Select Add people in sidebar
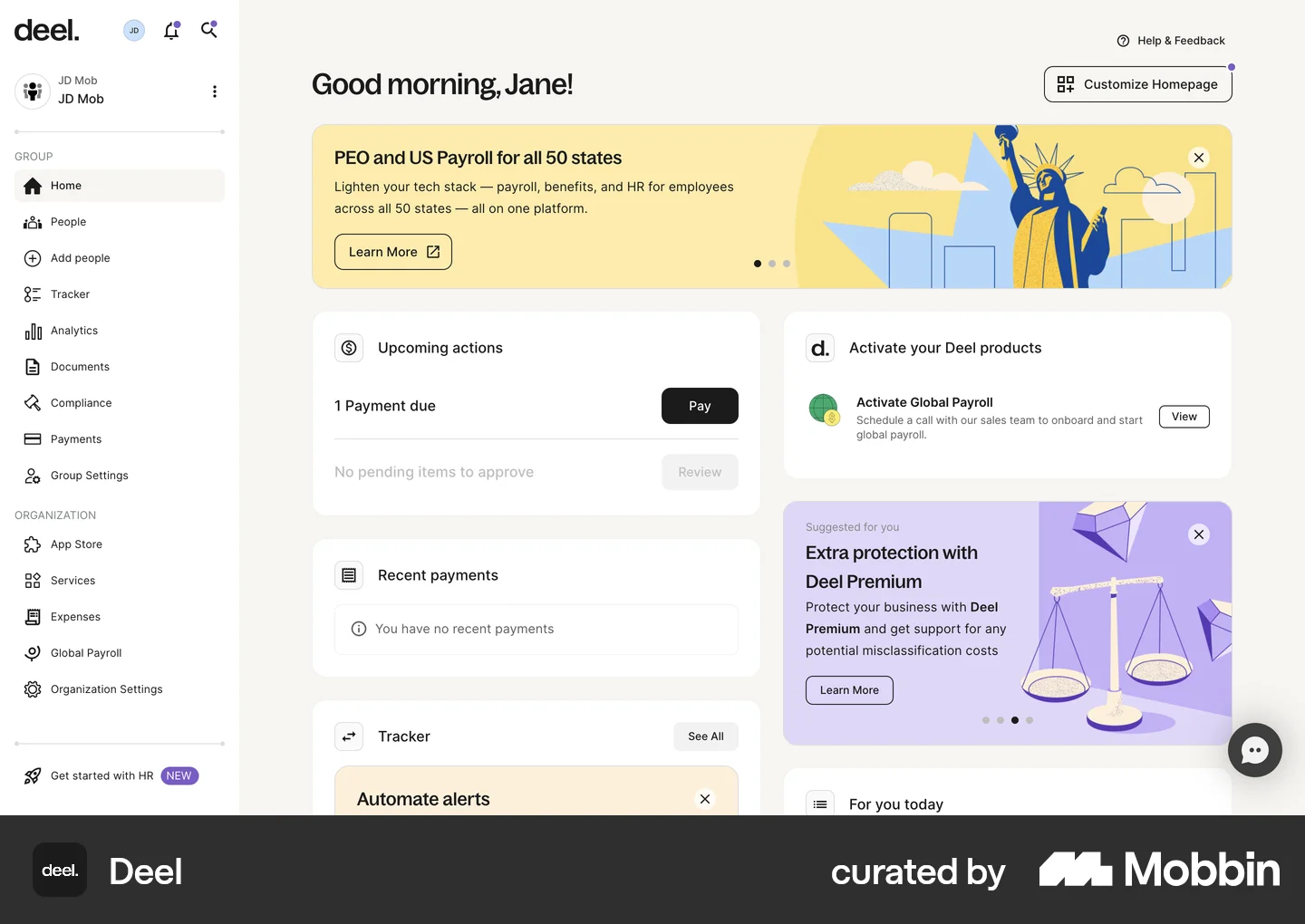The width and height of the screenshot is (1305, 924). coord(120,258)
